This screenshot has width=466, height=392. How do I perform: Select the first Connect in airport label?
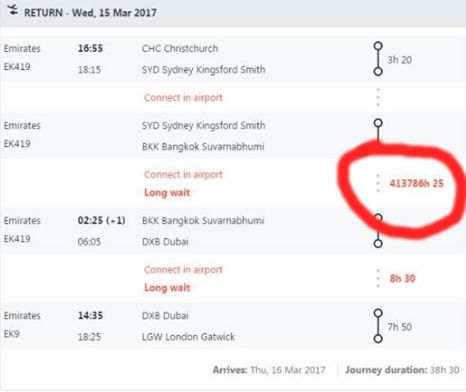click(x=183, y=98)
